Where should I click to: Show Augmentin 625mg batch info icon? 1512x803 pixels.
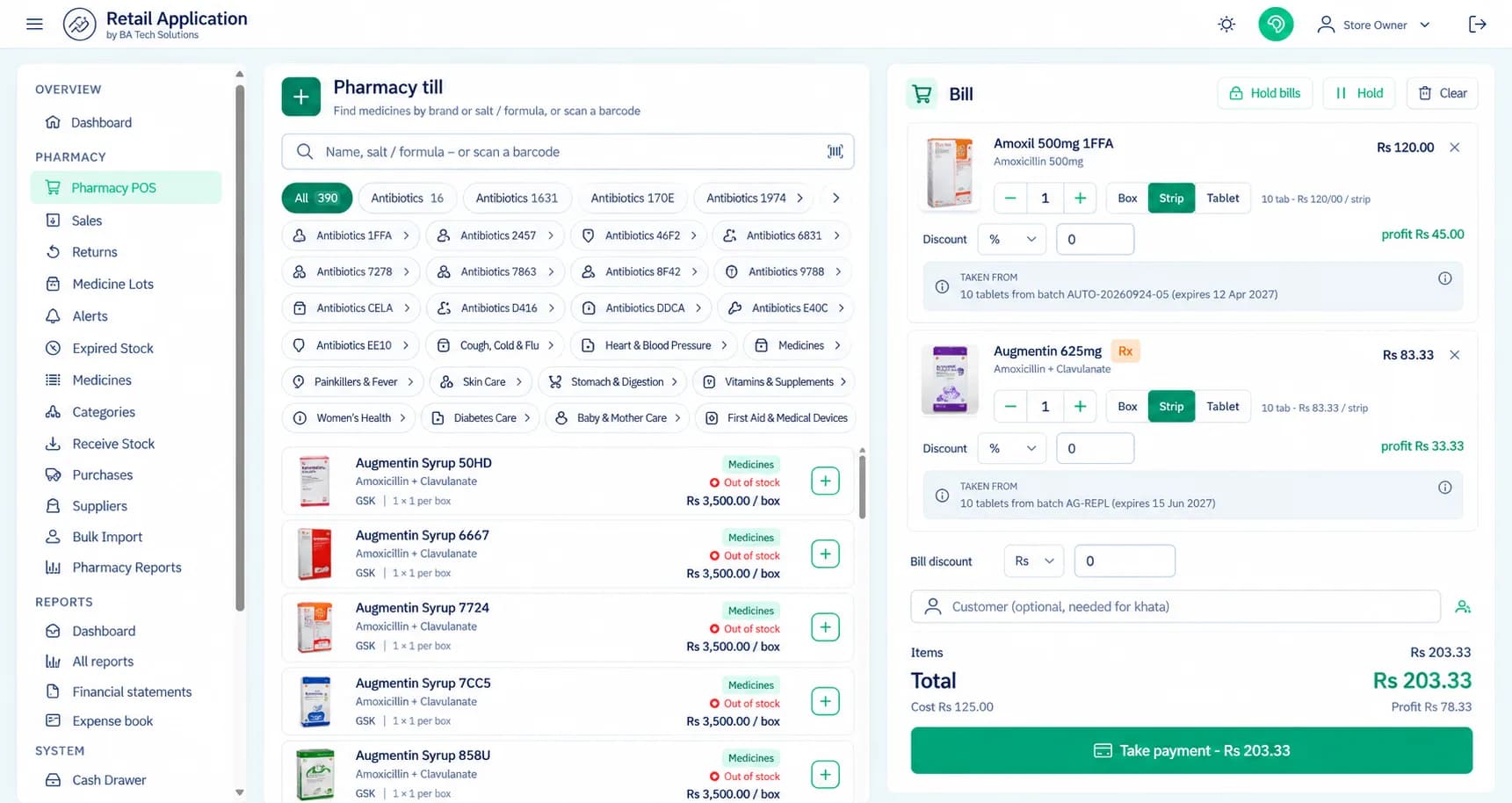[1444, 488]
